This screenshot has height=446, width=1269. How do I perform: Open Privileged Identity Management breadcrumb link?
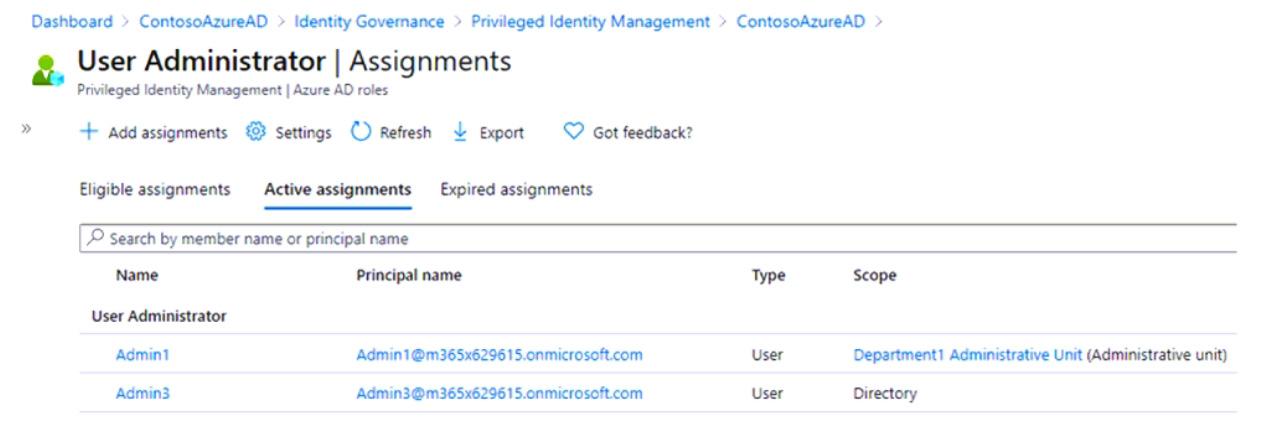[590, 22]
